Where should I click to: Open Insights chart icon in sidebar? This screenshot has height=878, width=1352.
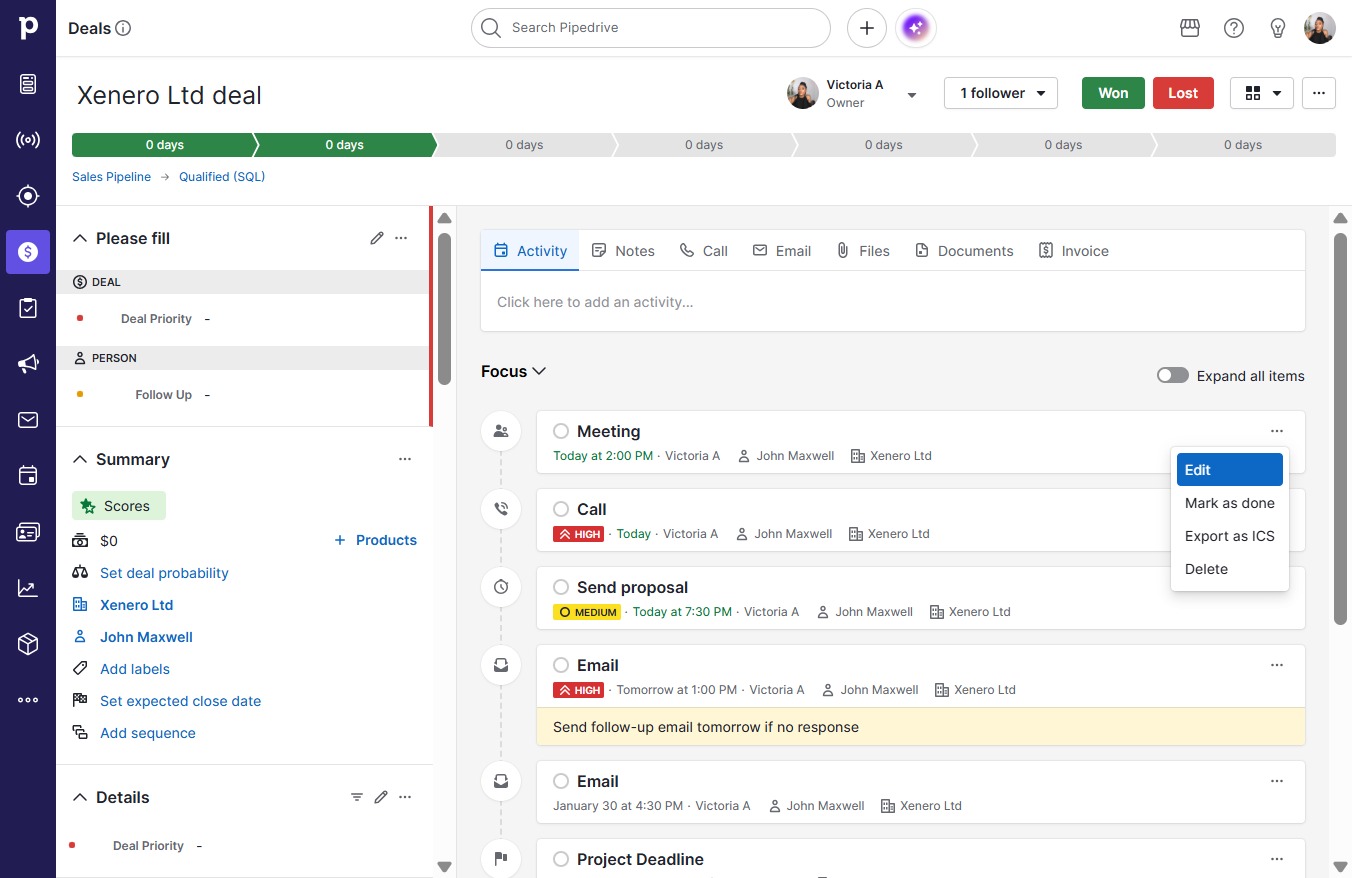28,588
